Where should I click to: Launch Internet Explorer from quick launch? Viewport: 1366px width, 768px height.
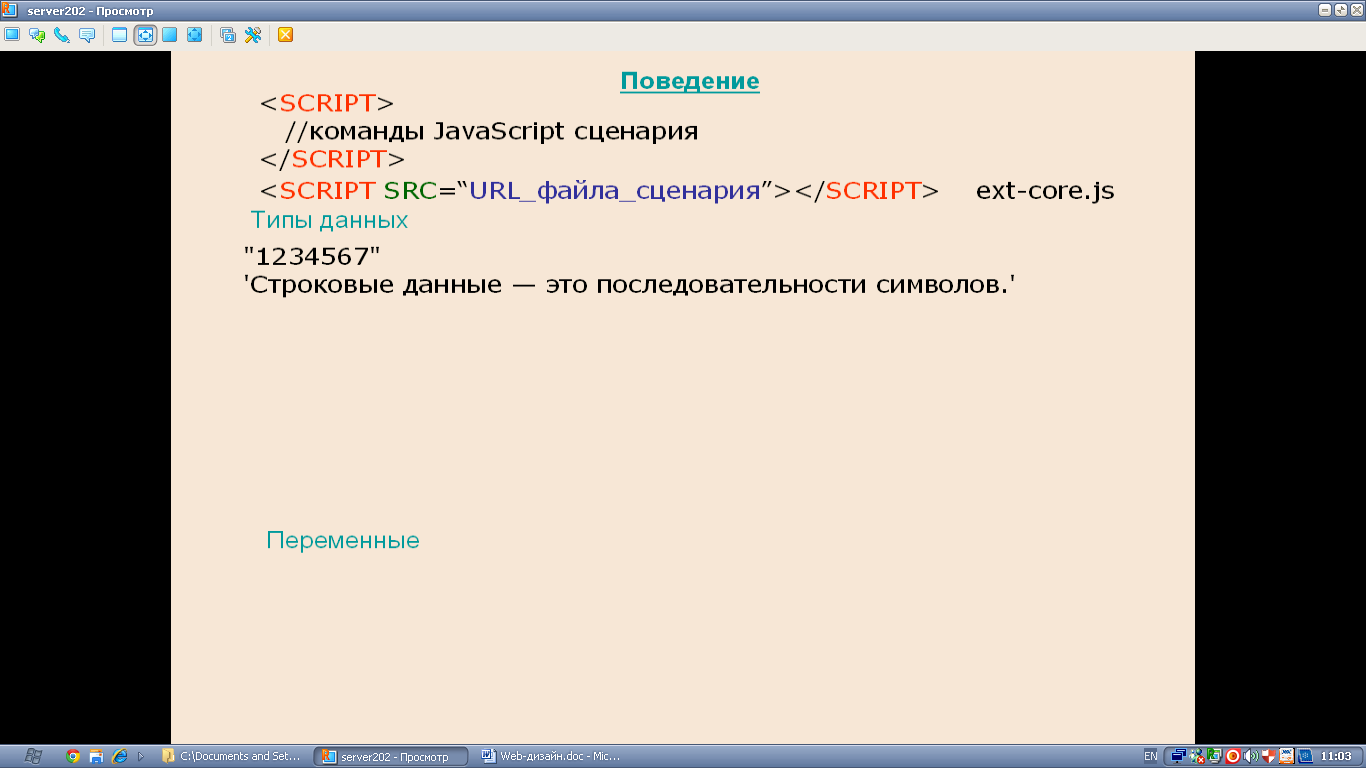pyautogui.click(x=119, y=756)
